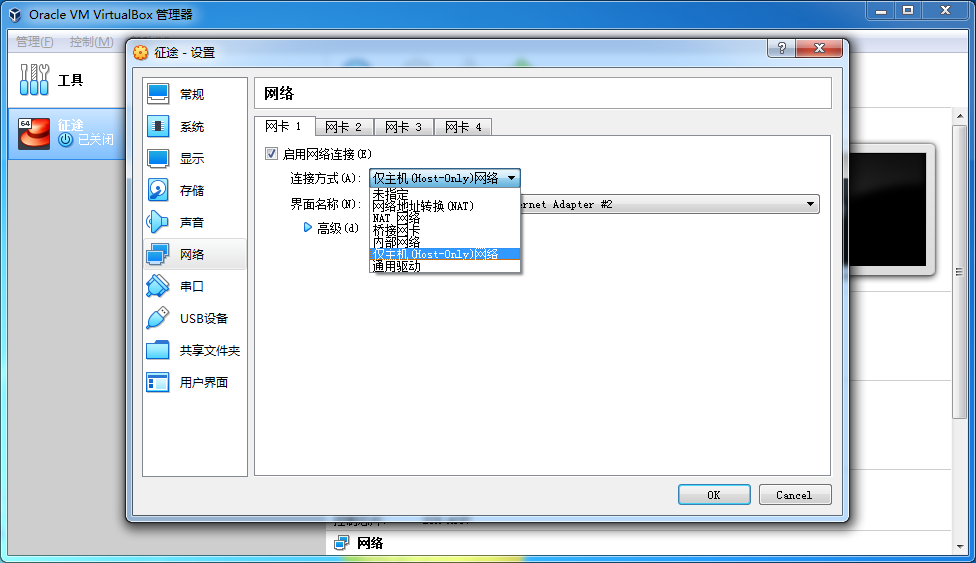Screen dimensions: 976x563
Task: Switch to the 网卡 4 tab
Action: tap(463, 127)
